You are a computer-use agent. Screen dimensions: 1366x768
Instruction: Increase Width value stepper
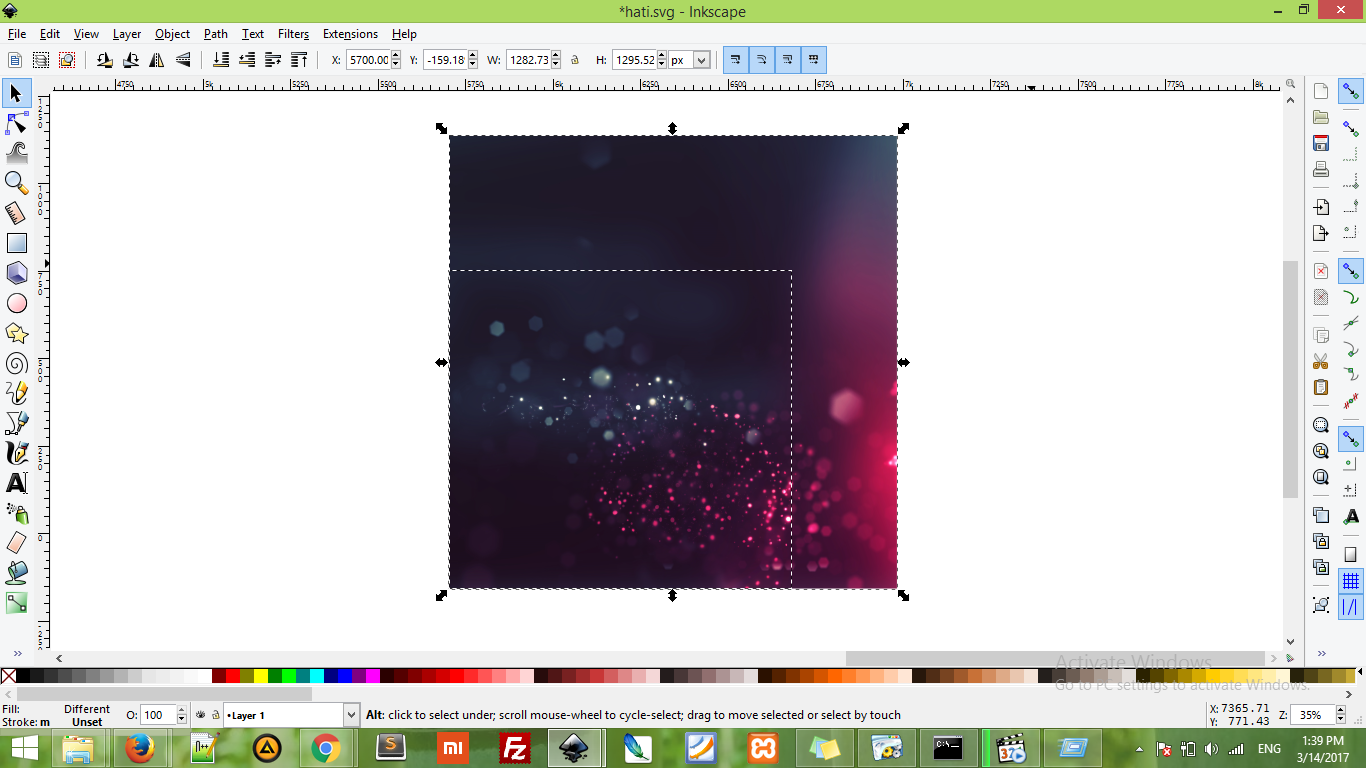pos(557,56)
